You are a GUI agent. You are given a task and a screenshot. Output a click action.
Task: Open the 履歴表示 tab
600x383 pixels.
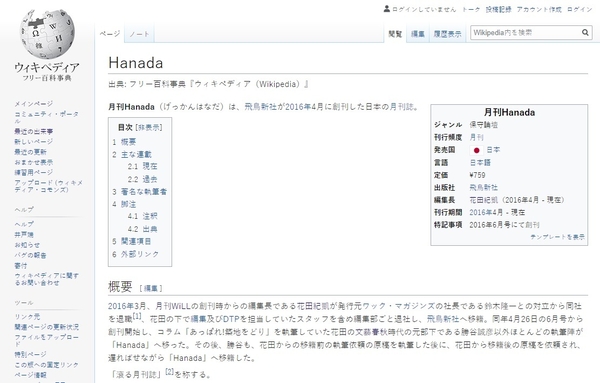pyautogui.click(x=447, y=34)
